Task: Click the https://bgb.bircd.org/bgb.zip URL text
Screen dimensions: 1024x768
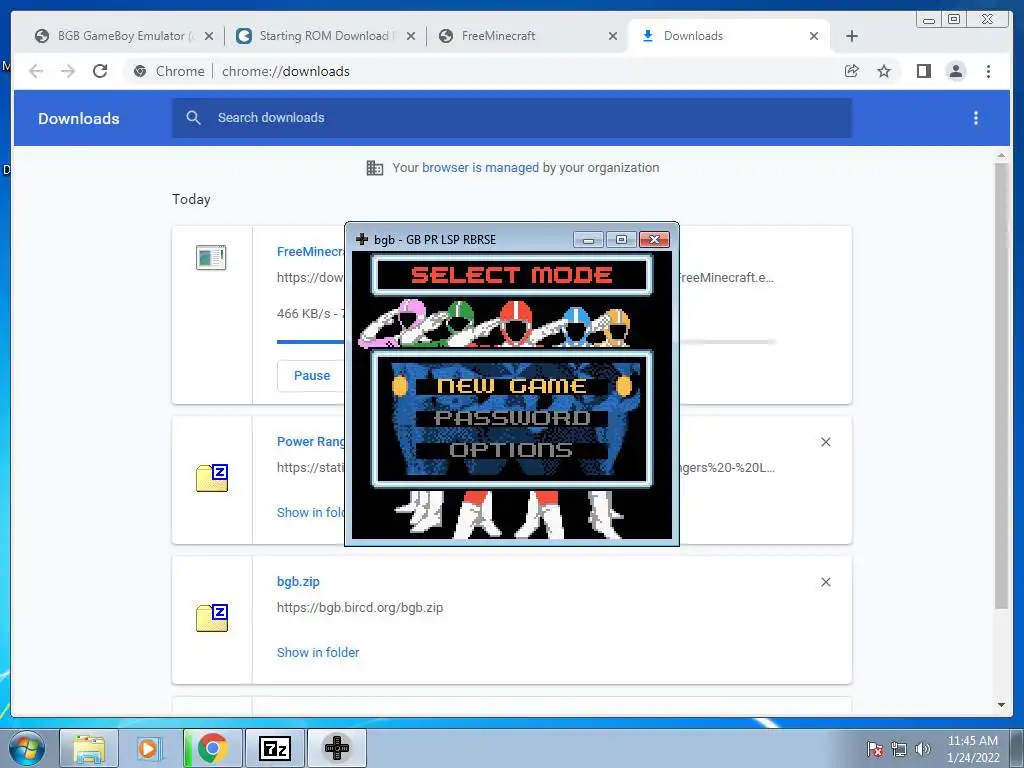Action: [360, 607]
